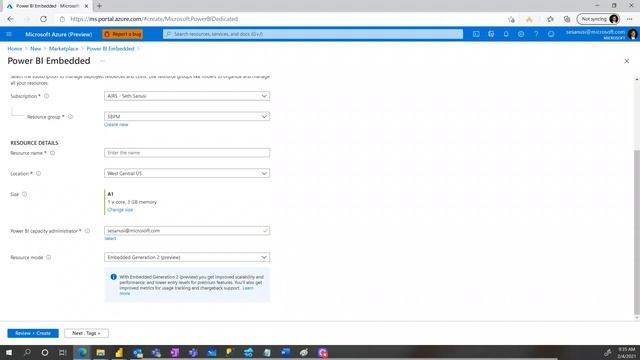Screen dimensions: 640x360
Task: Select the Power BI Embedded browser tab
Action: 47,6
